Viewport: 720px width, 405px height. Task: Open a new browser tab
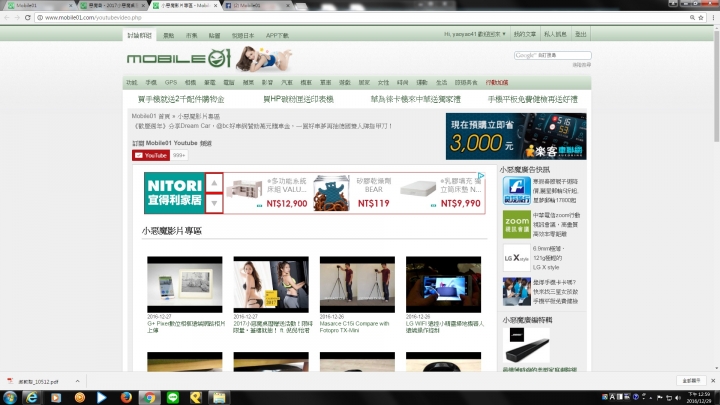302,6
